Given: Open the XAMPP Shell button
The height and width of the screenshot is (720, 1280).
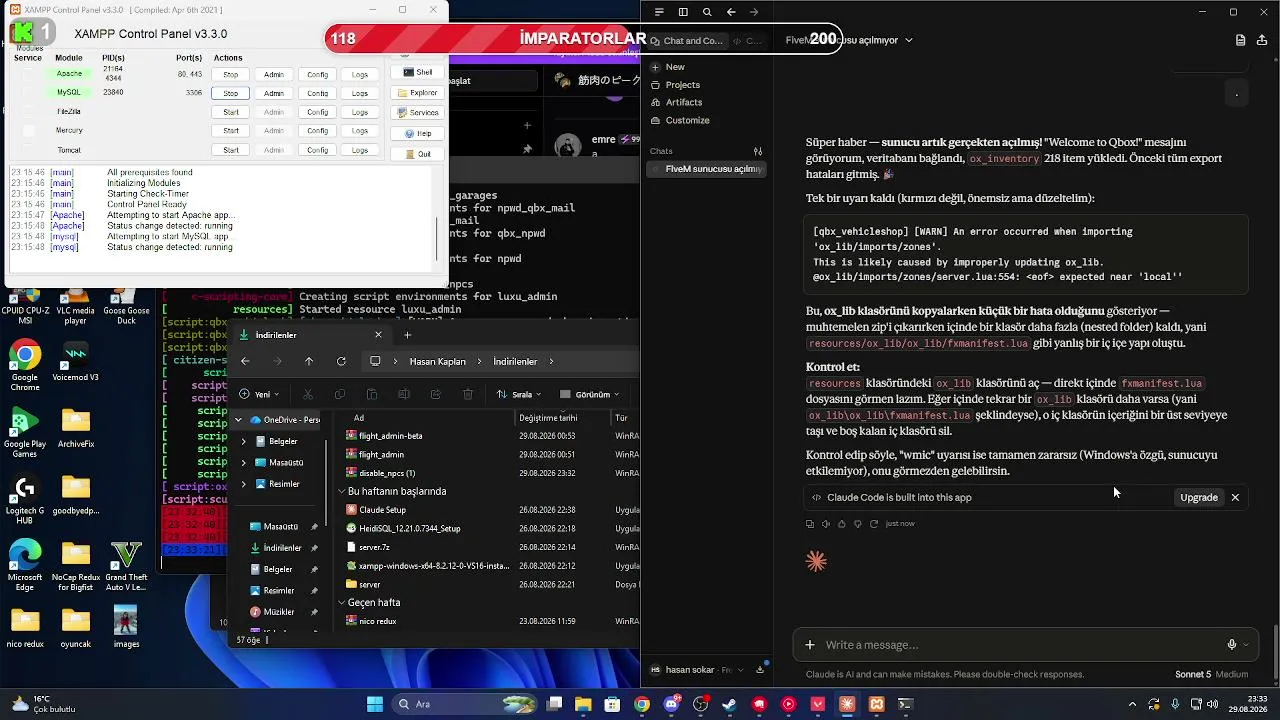Looking at the screenshot, I should 419,72.
